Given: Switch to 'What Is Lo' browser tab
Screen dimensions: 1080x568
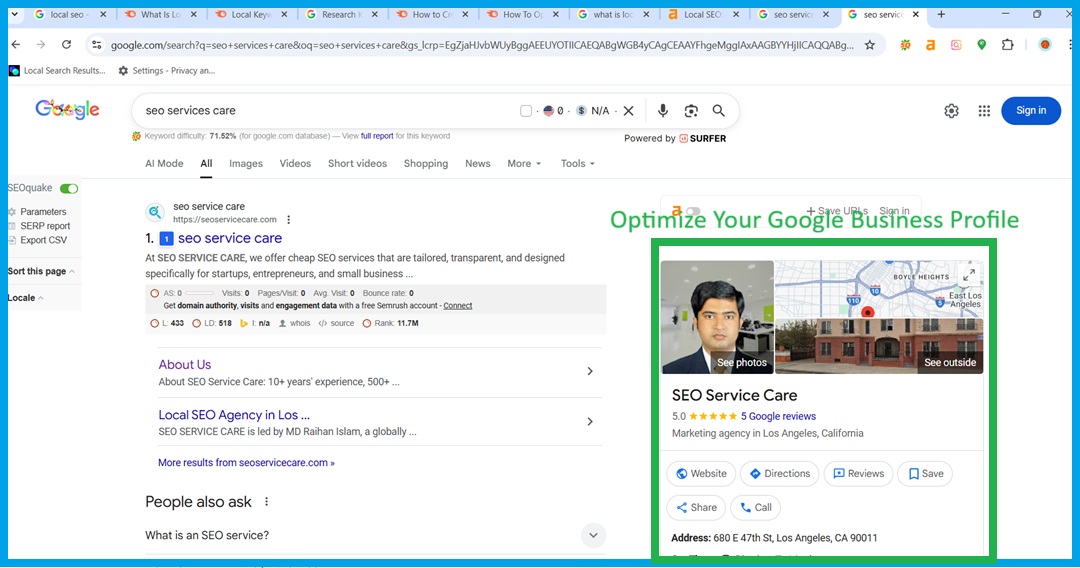Looking at the screenshot, I should [160, 14].
